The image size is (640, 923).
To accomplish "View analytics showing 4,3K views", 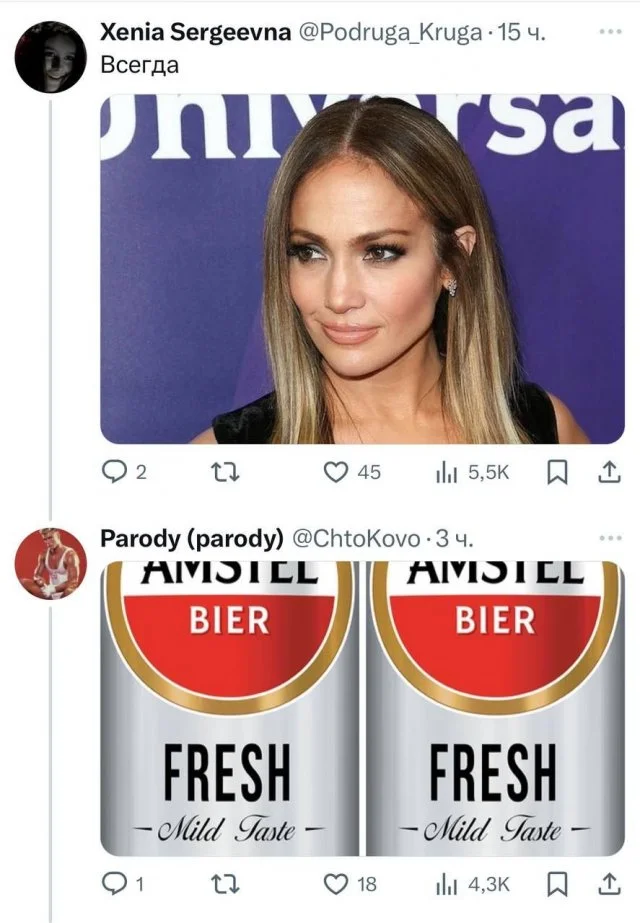I will click(446, 883).
